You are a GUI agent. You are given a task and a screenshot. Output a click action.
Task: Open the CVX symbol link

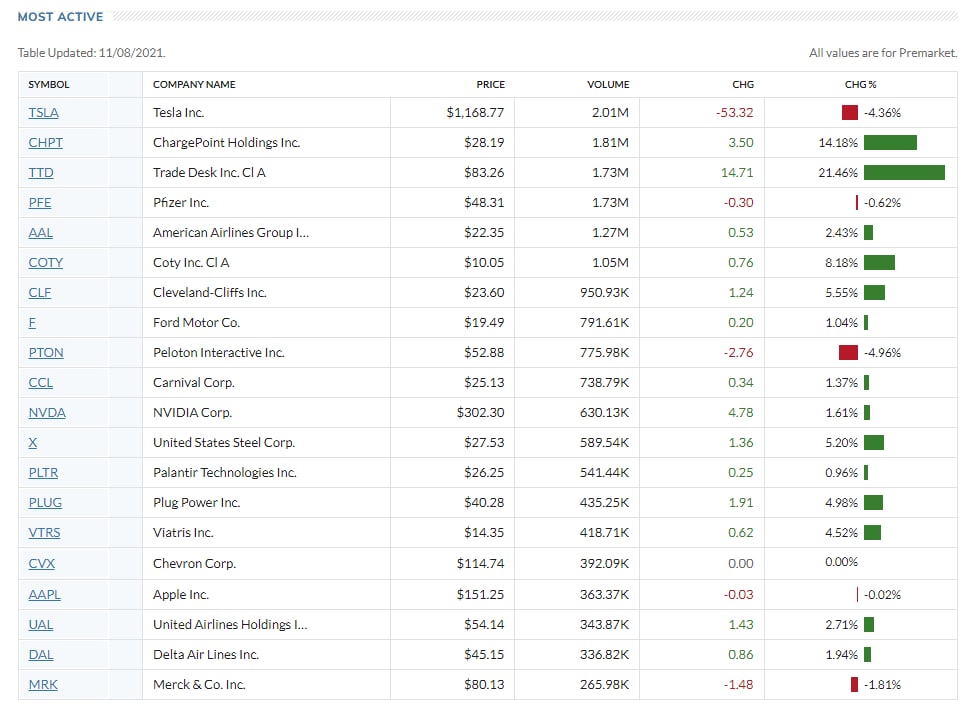click(41, 564)
